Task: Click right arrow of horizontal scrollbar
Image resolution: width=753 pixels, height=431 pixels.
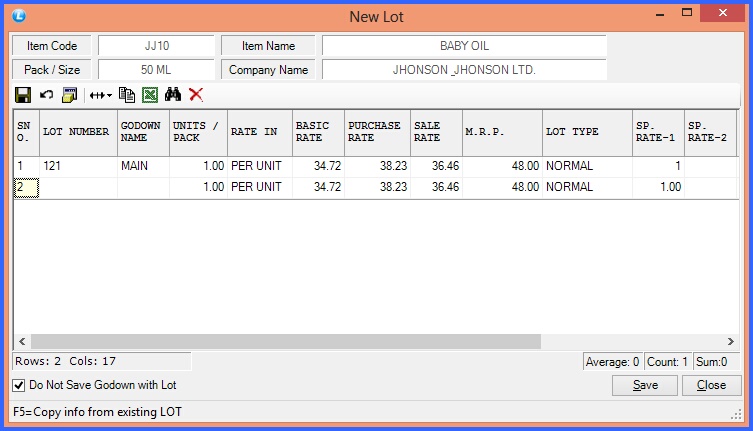Action: pos(730,342)
